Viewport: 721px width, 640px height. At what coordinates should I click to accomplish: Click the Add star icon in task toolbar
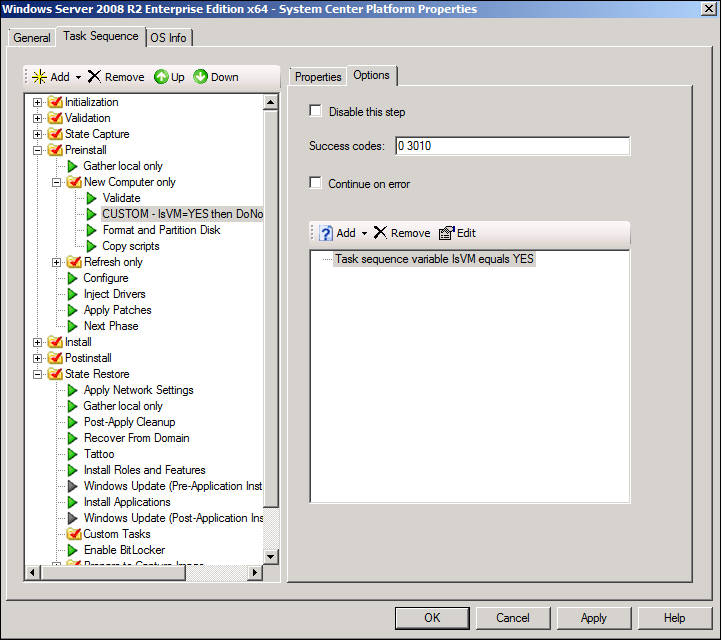[40, 77]
